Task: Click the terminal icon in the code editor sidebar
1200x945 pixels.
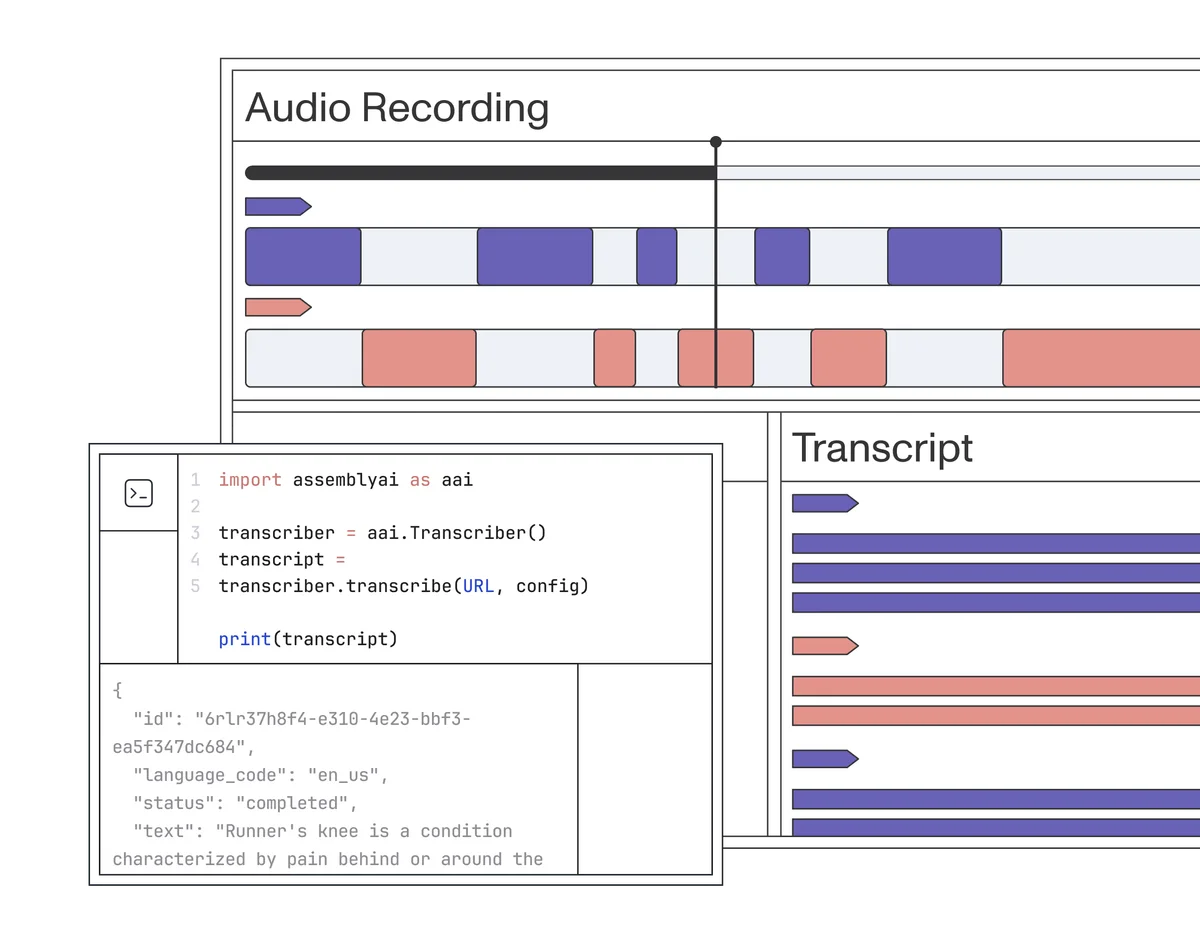Action: (140, 492)
